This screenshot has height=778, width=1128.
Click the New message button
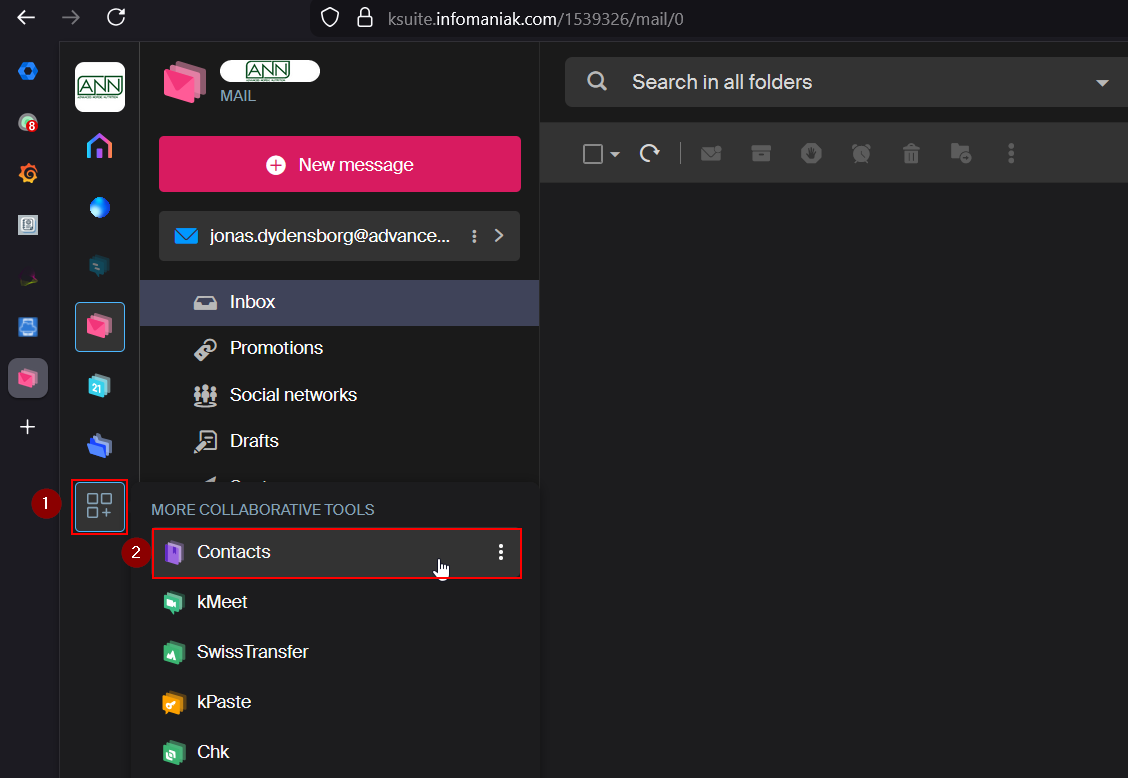(x=340, y=164)
